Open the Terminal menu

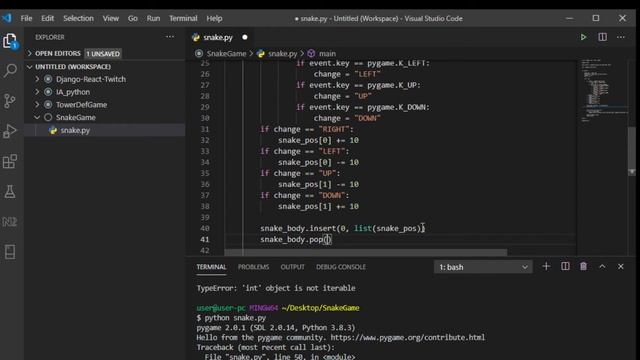click(x=183, y=18)
